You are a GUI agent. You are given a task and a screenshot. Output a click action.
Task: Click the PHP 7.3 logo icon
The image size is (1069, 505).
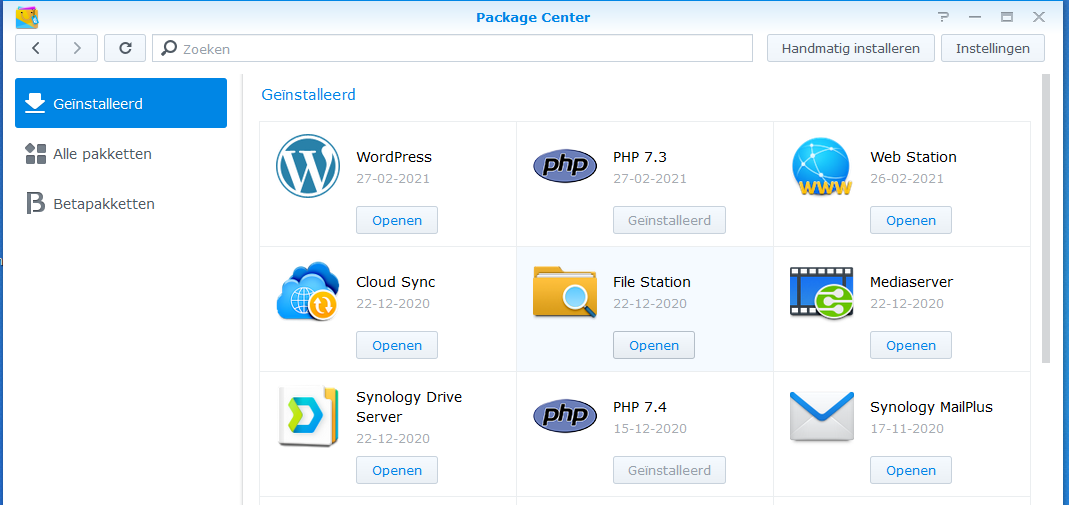[564, 167]
